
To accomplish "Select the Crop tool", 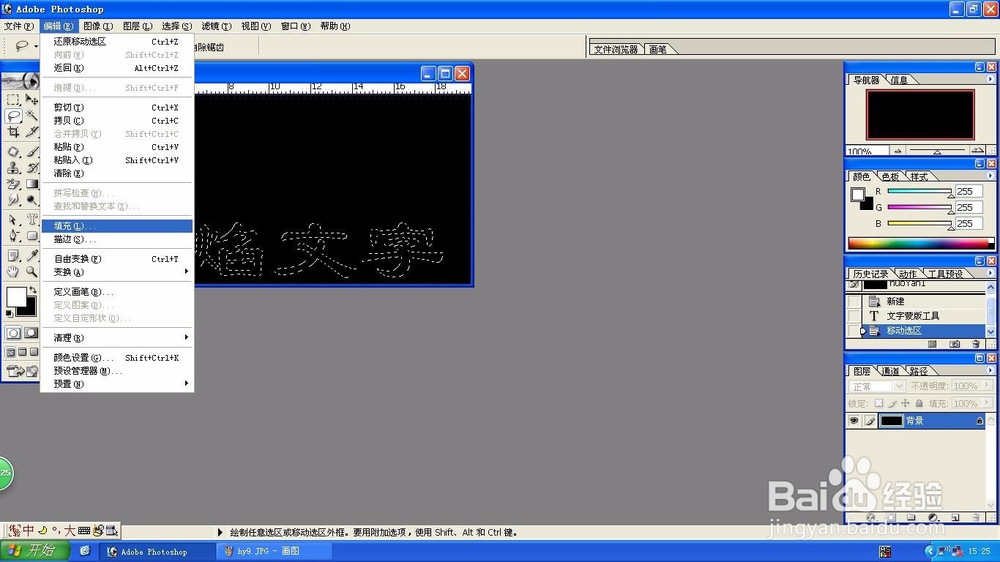I will (x=13, y=132).
